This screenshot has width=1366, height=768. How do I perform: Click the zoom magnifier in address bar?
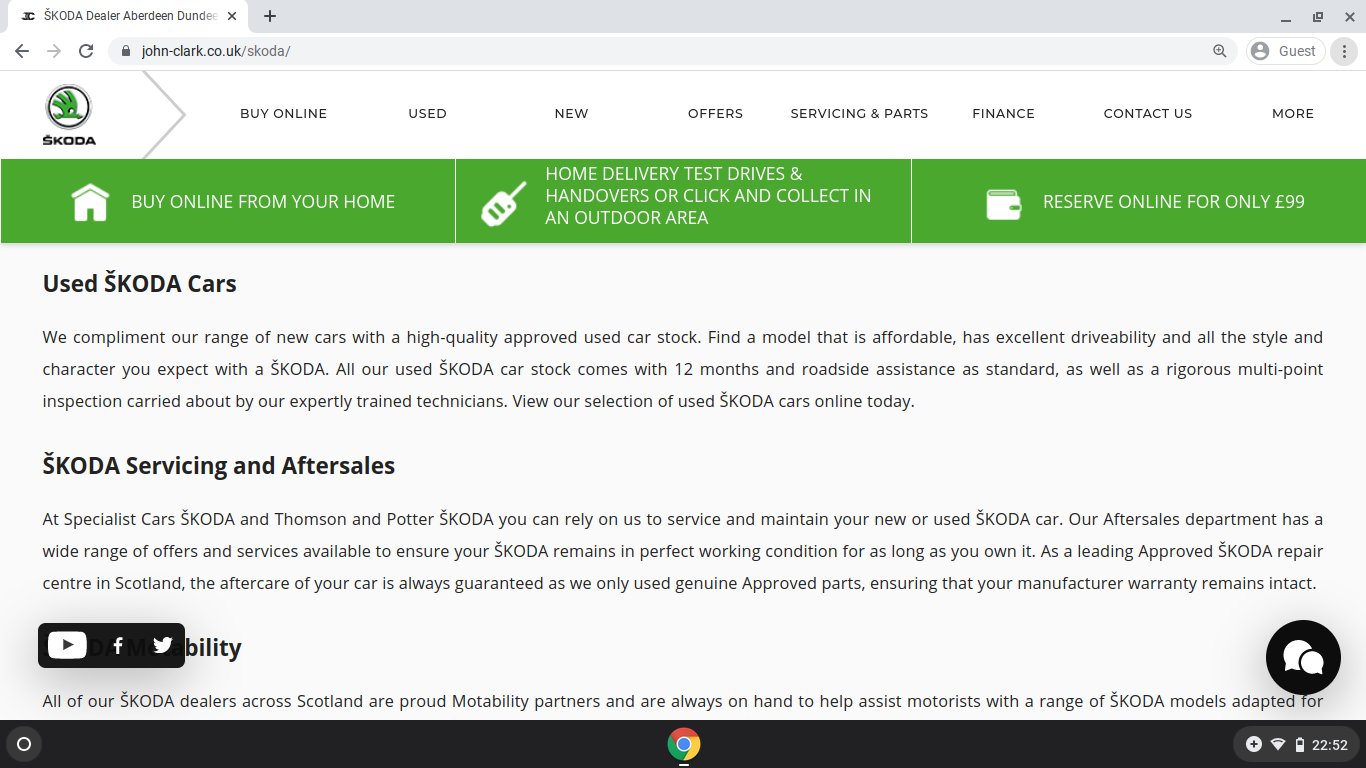point(1220,51)
